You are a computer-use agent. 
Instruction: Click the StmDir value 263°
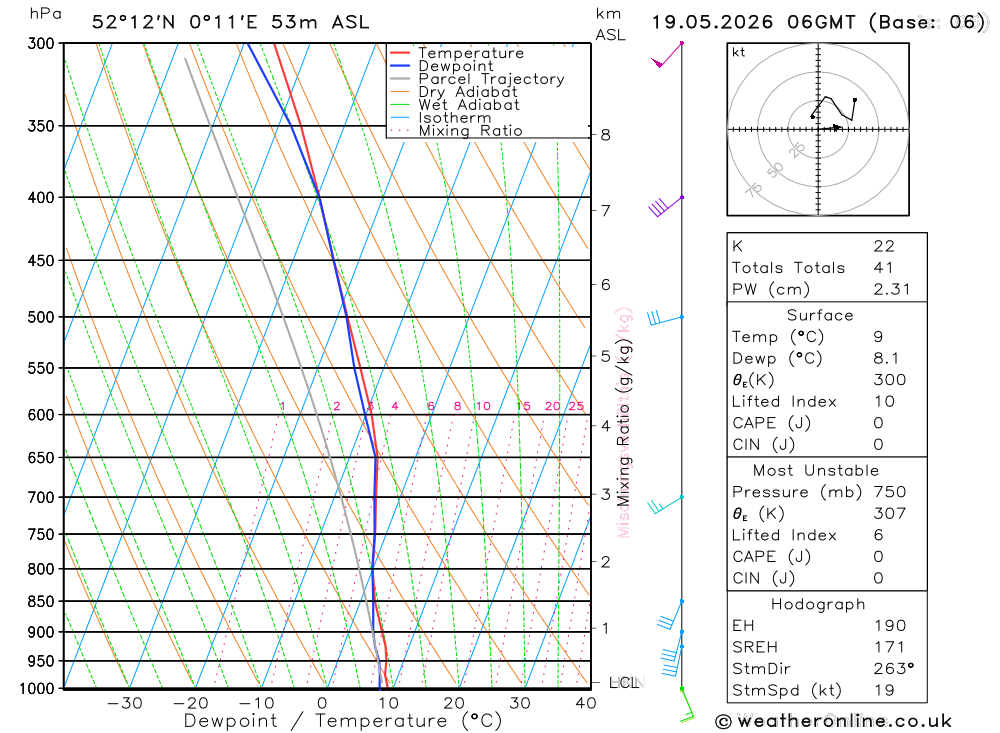point(893,669)
